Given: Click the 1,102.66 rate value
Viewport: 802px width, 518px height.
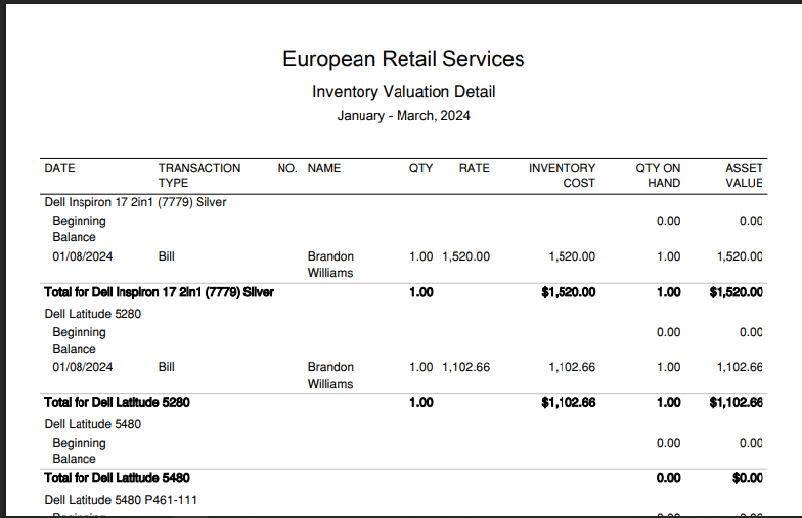Looking at the screenshot, I should [466, 367].
